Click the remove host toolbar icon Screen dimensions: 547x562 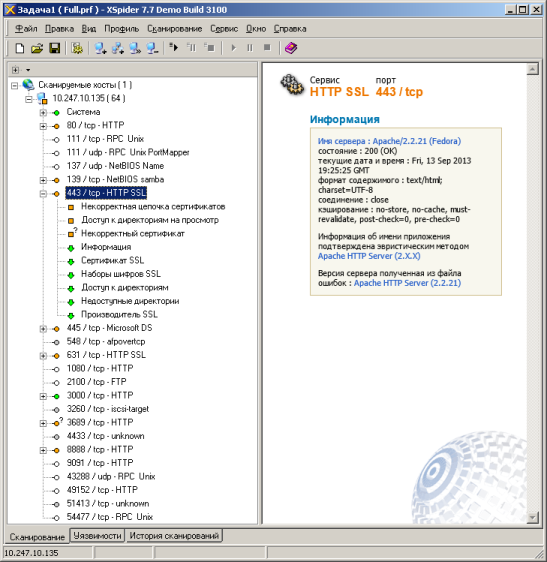pos(152,48)
